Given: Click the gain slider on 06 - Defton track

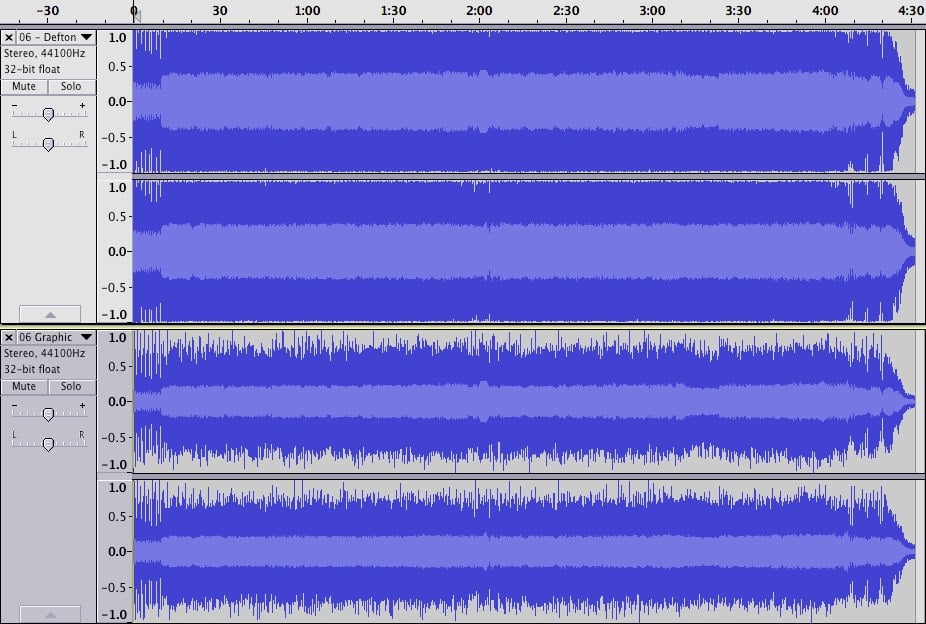Looking at the screenshot, I should click(x=48, y=114).
